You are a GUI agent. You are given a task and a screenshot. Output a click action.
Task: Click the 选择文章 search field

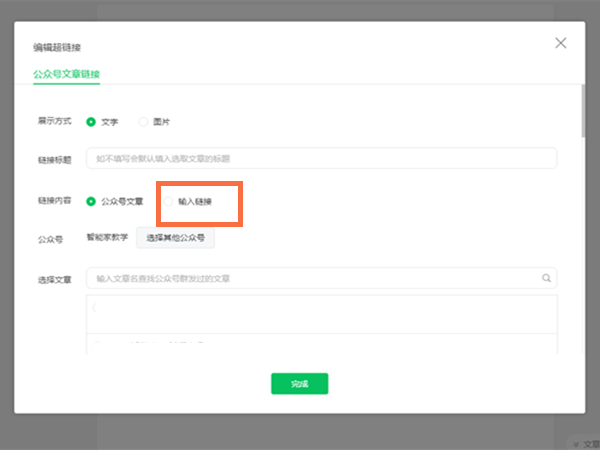(321, 278)
